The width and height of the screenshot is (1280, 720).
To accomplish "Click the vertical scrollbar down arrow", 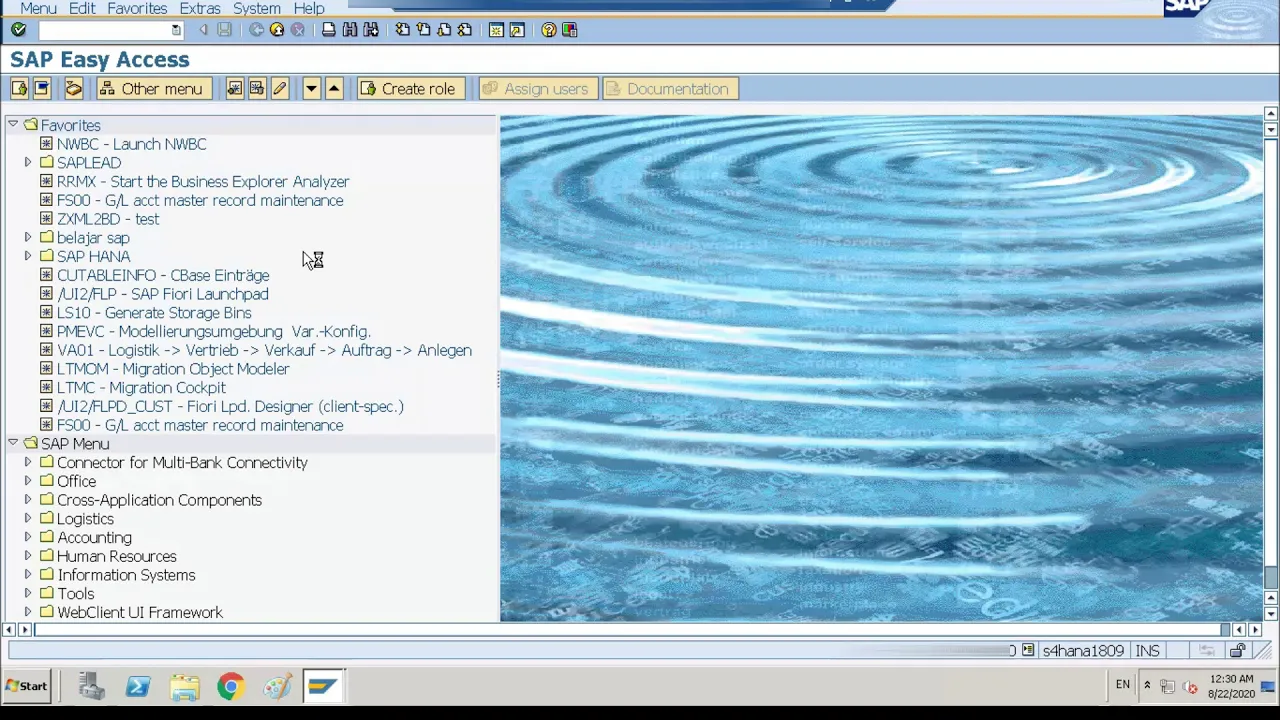I will coord(1270,614).
